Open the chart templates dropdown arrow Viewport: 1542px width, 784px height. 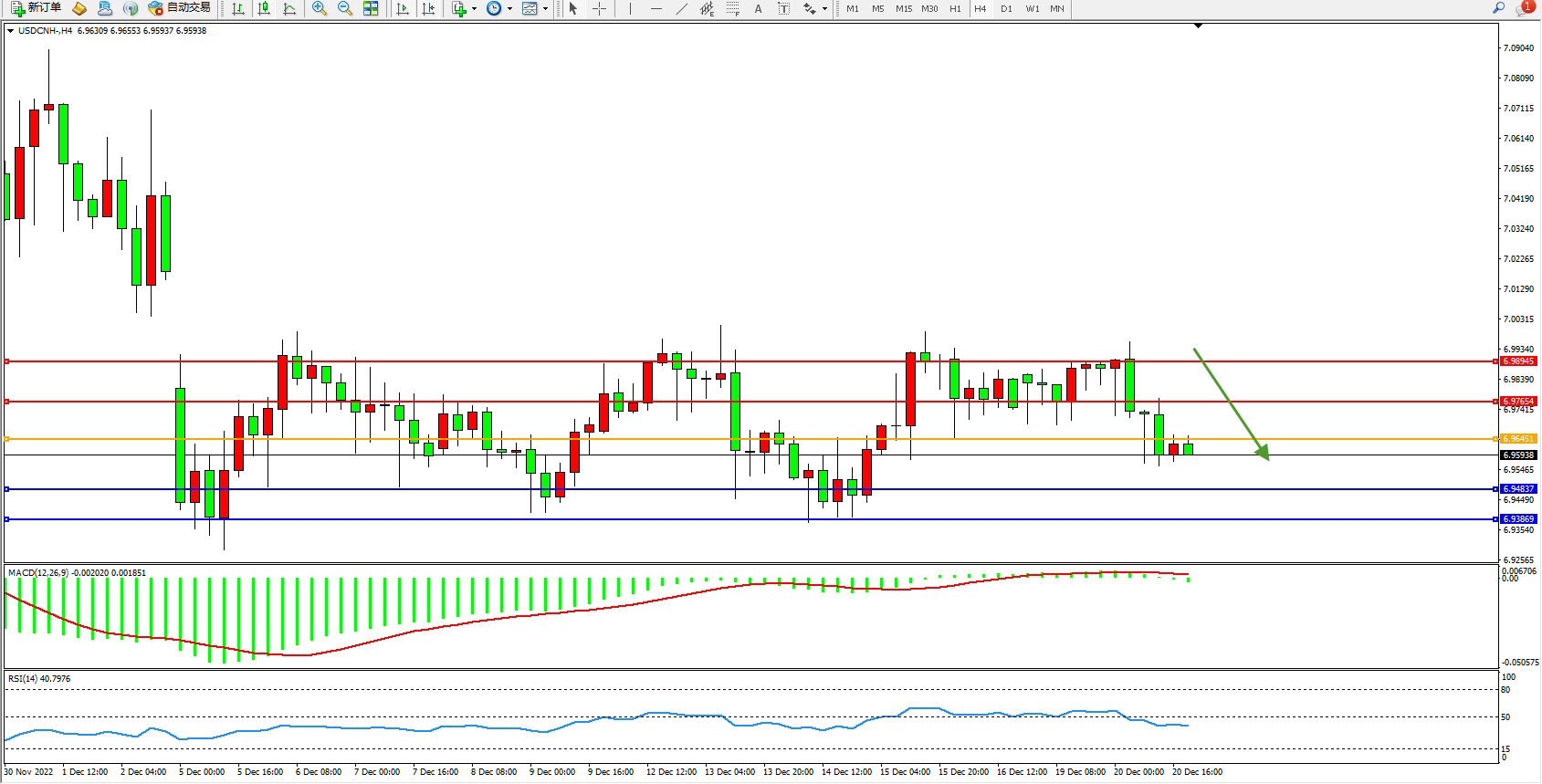click(x=545, y=9)
